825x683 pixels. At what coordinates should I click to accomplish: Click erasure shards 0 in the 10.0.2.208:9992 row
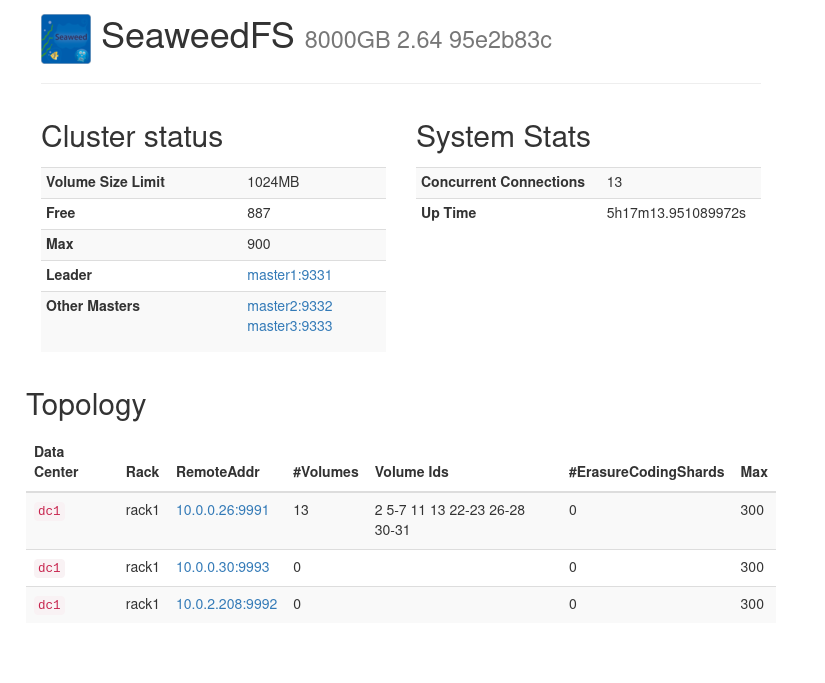[x=572, y=604]
